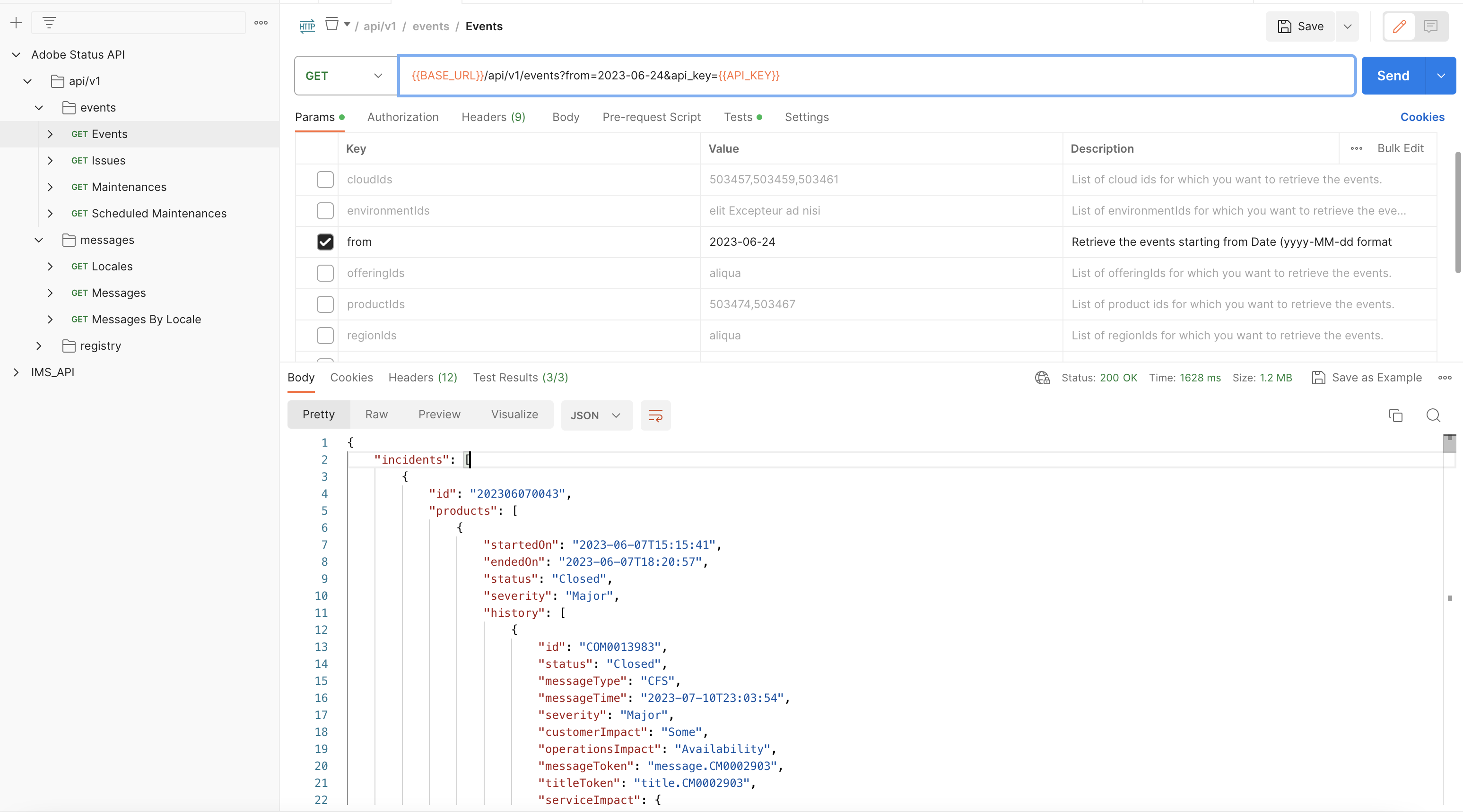Viewport: 1463px width, 812px height.
Task: Expand the GET Issues request
Action: (50, 161)
